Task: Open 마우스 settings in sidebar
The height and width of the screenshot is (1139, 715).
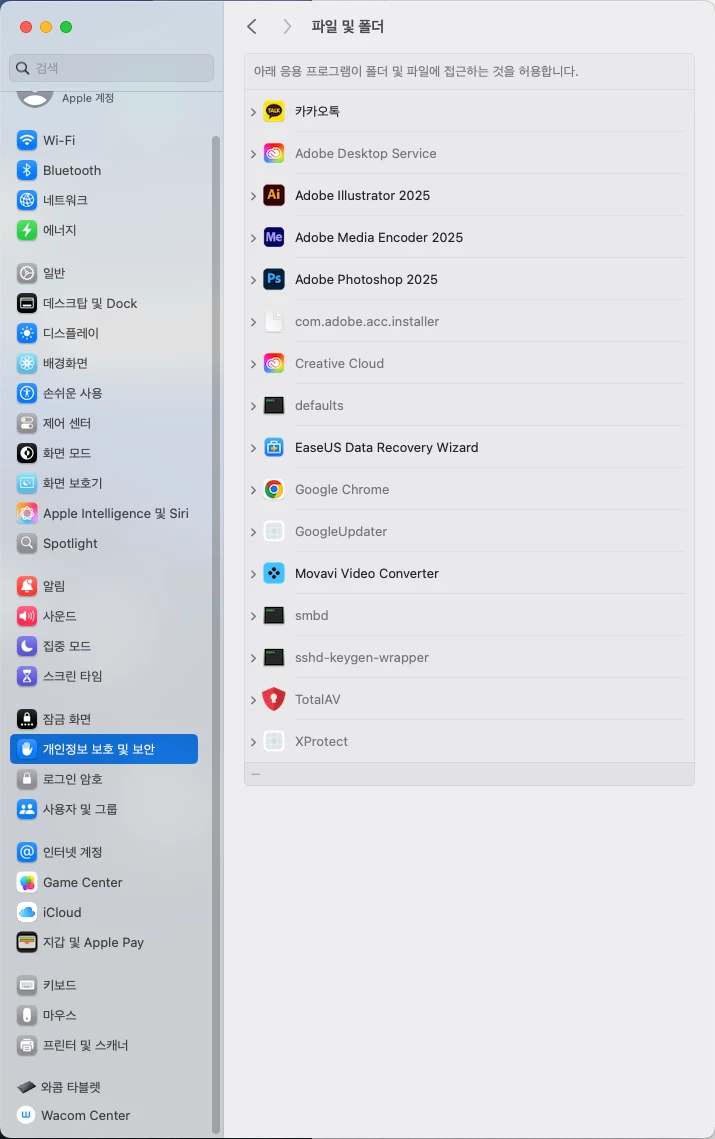Action: point(104,1015)
